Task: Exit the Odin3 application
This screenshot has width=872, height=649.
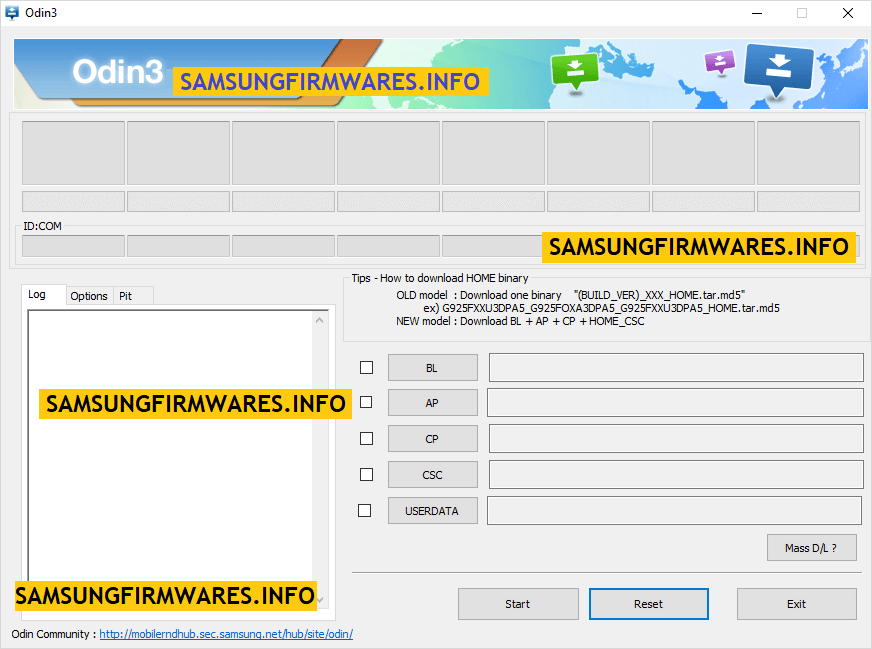Action: coord(796,604)
